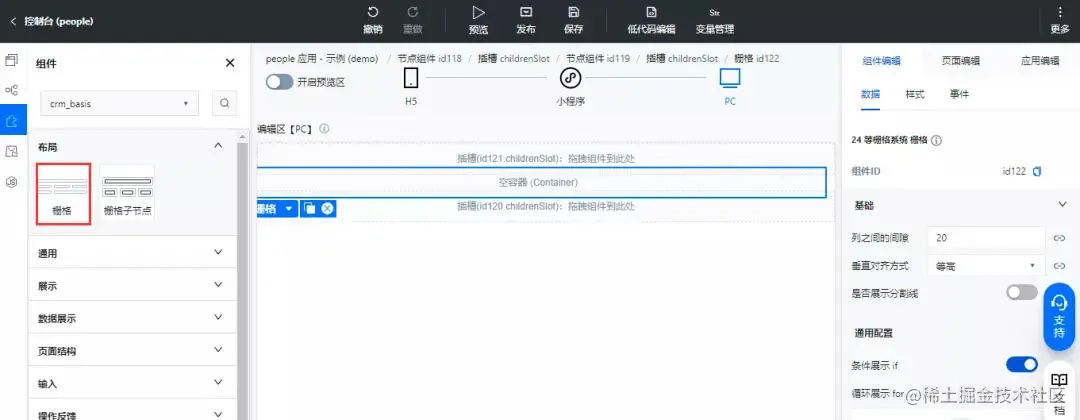
Task: Switch to 事件 sub-tab
Action: pyautogui.click(x=959, y=94)
